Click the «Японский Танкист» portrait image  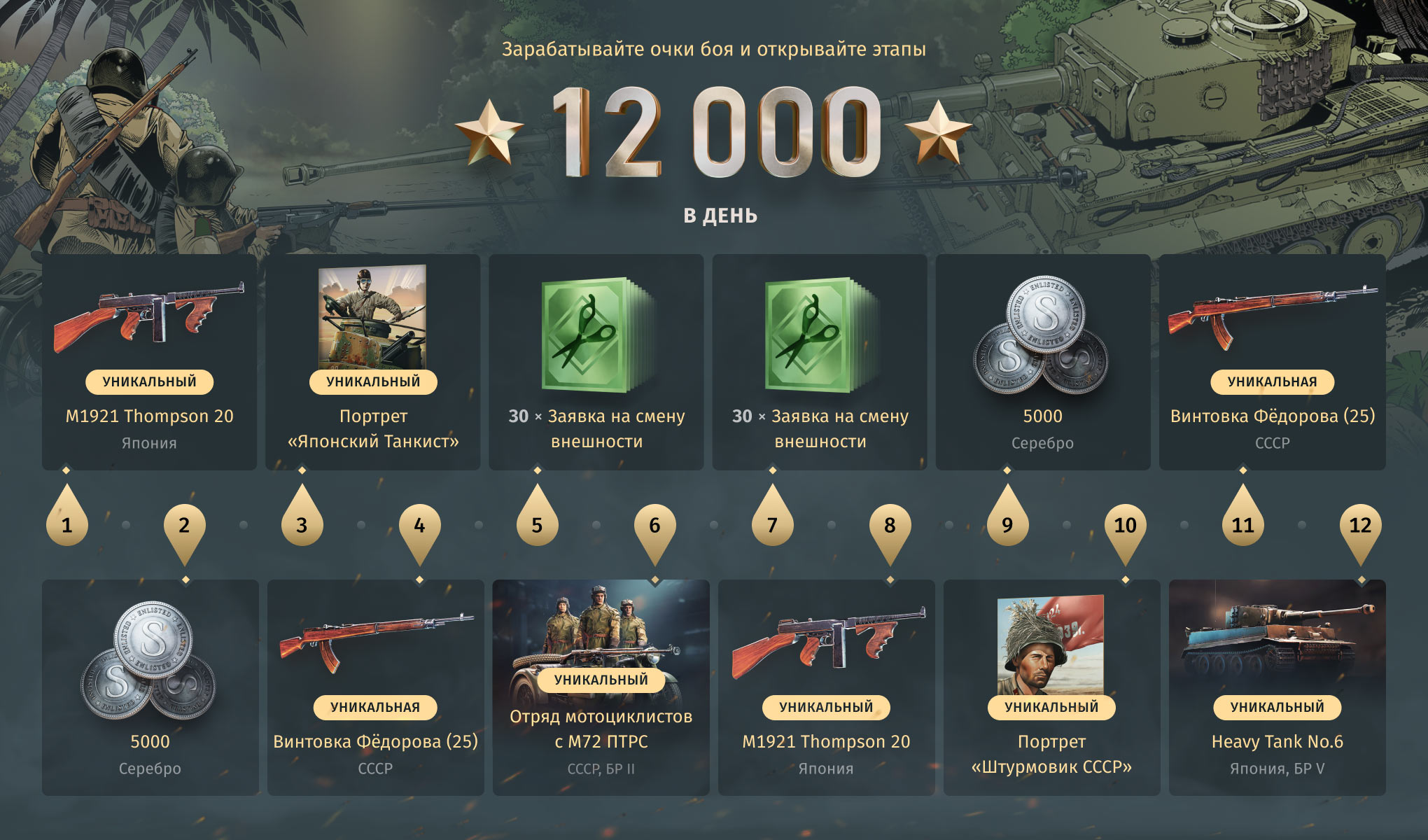[372, 317]
